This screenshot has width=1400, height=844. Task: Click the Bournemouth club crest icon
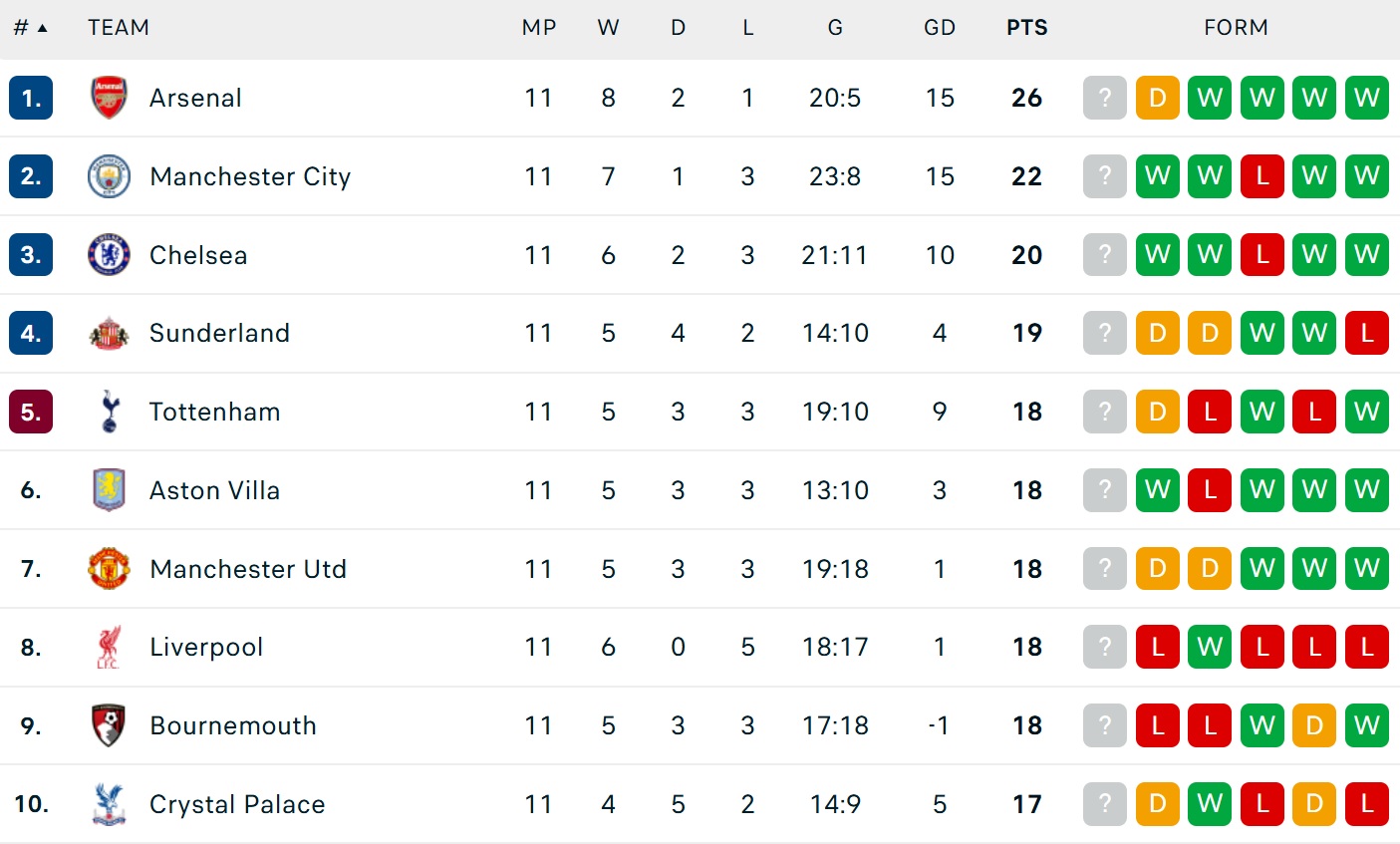(109, 725)
